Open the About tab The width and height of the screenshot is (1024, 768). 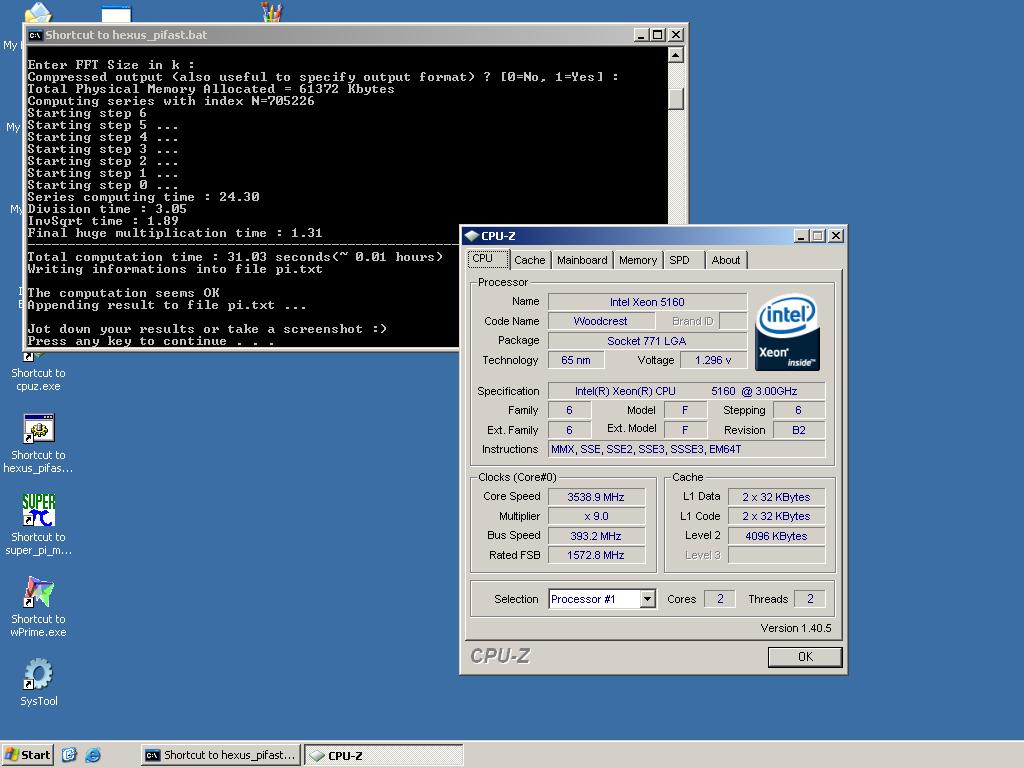click(726, 260)
